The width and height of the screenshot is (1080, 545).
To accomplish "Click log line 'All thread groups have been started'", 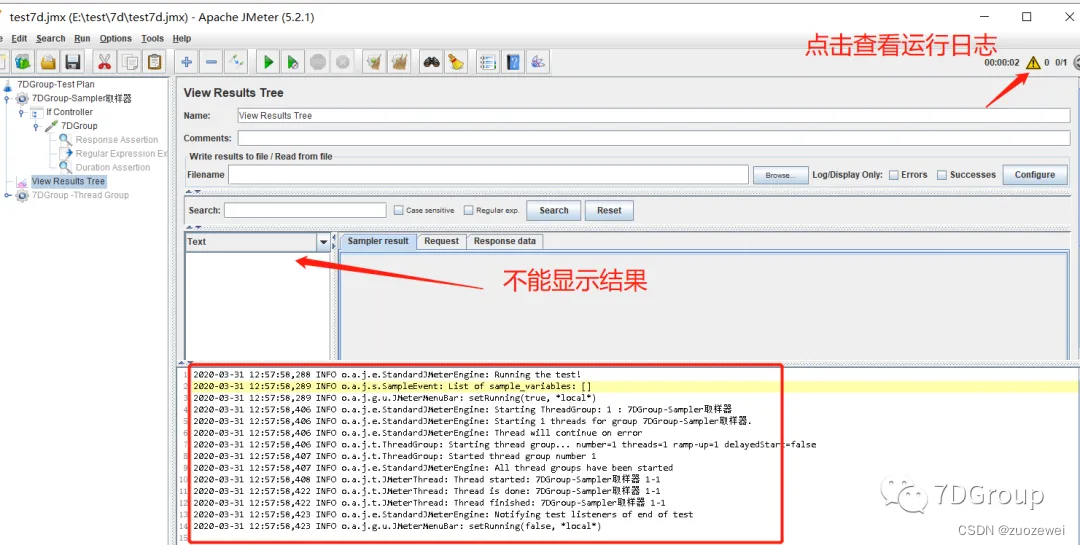I will (x=433, y=468).
